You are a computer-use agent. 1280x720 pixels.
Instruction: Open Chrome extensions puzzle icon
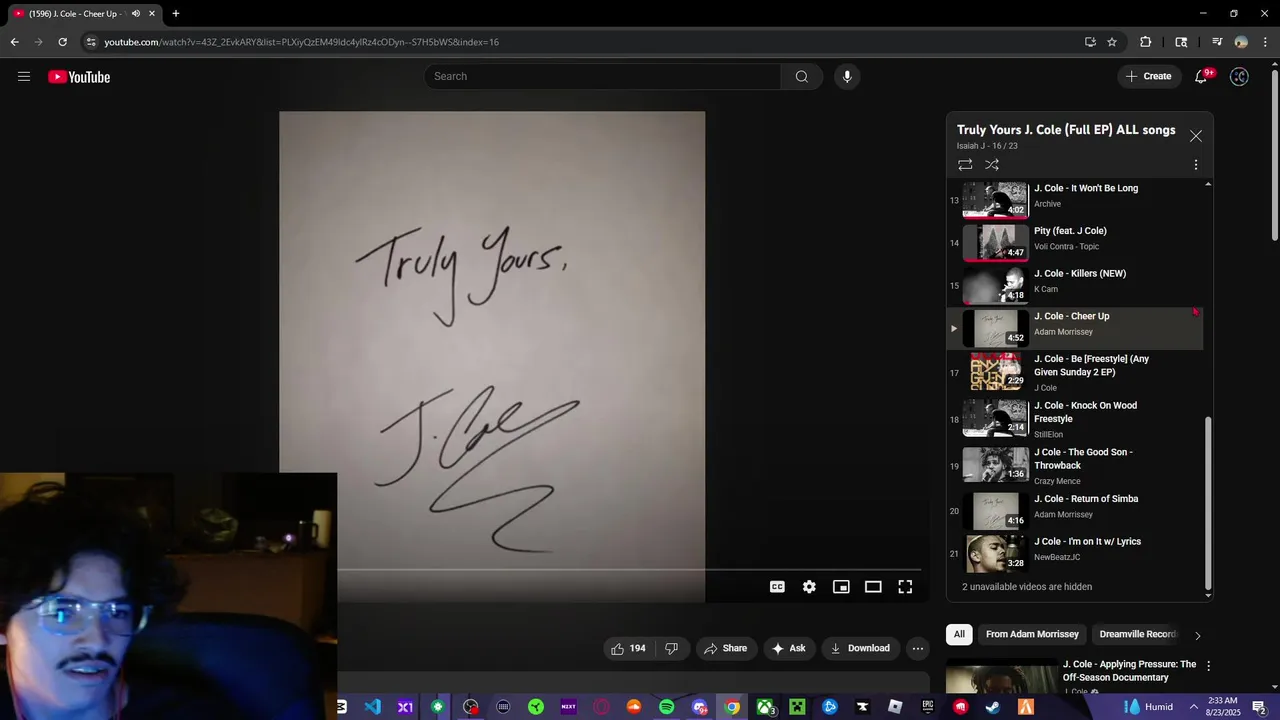[x=1146, y=42]
